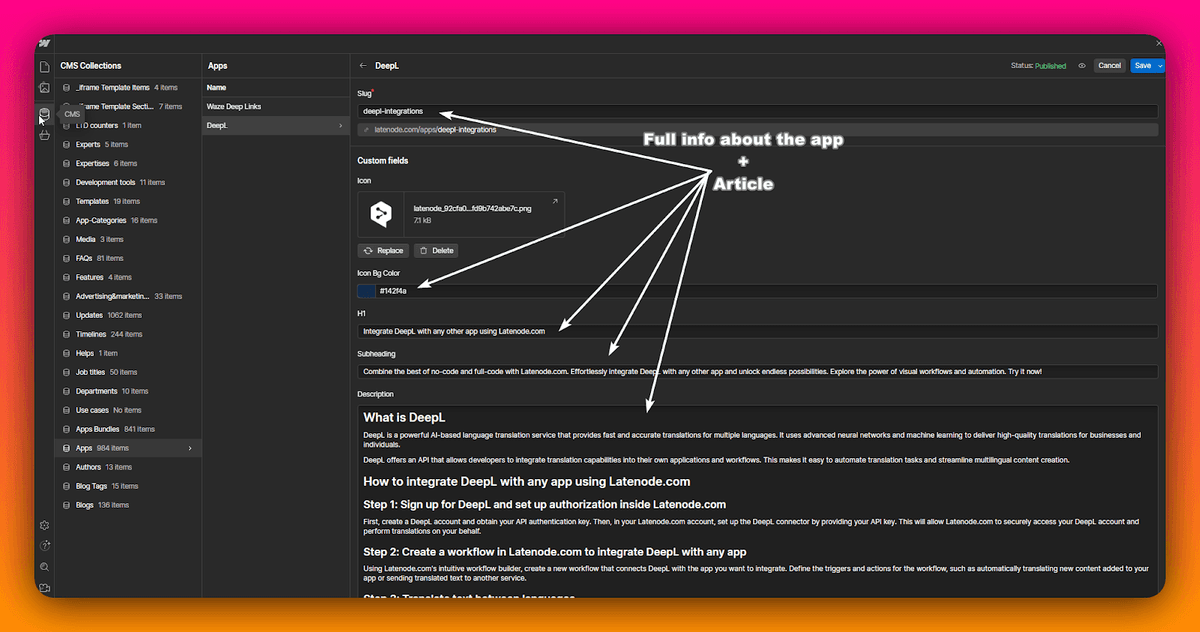Click the Slug input field
The height and width of the screenshot is (632, 1200).
(757, 111)
